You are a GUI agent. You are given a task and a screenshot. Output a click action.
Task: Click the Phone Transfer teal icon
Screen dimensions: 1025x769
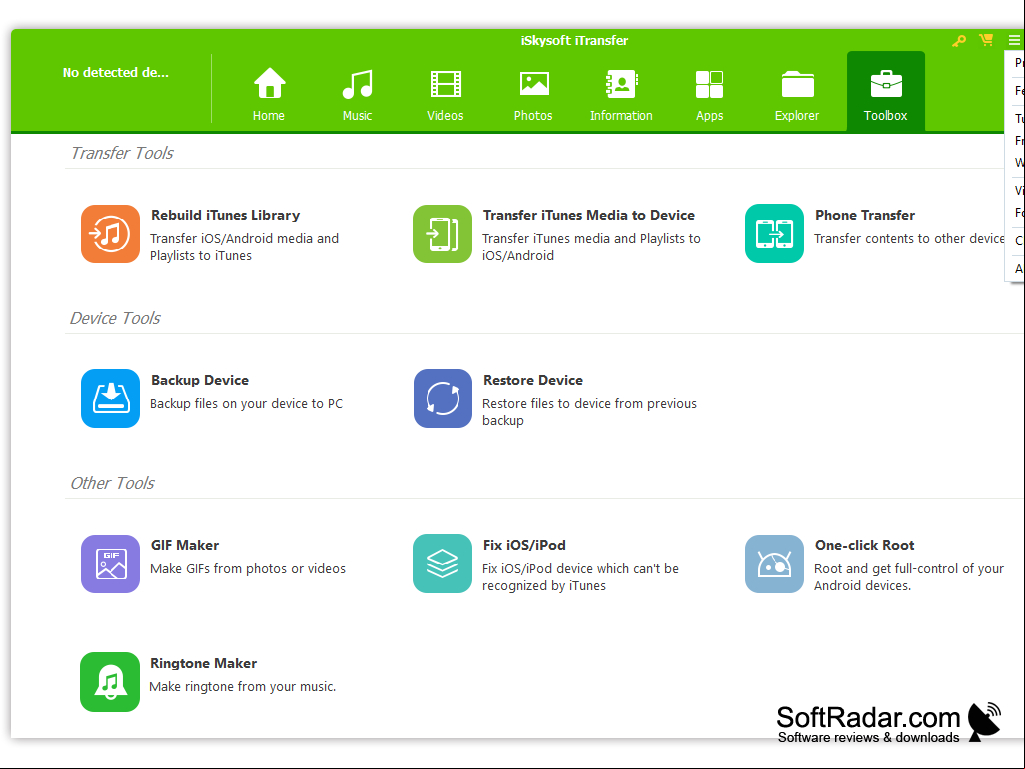pos(775,233)
